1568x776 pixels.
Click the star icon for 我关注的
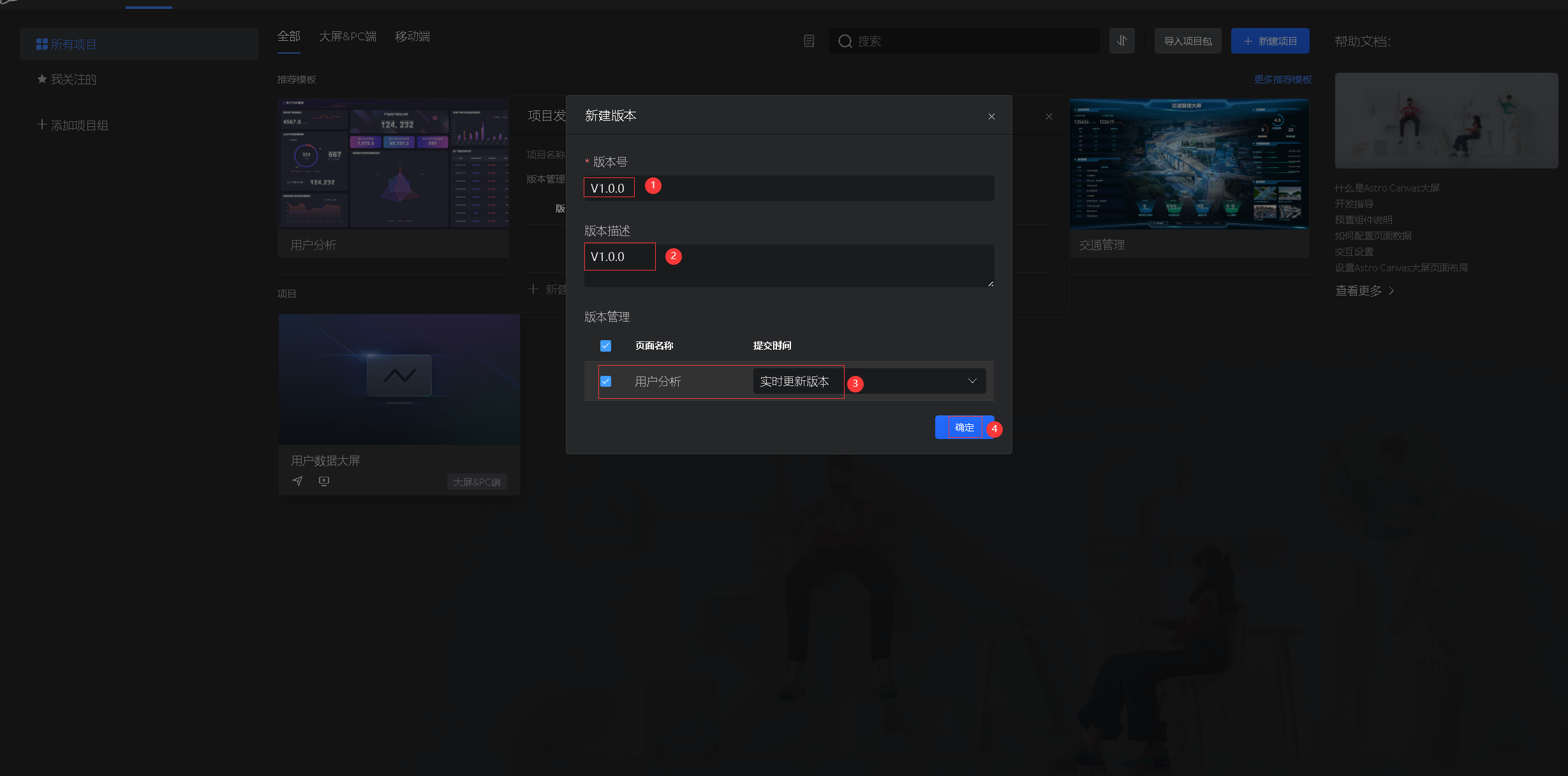pyautogui.click(x=42, y=79)
